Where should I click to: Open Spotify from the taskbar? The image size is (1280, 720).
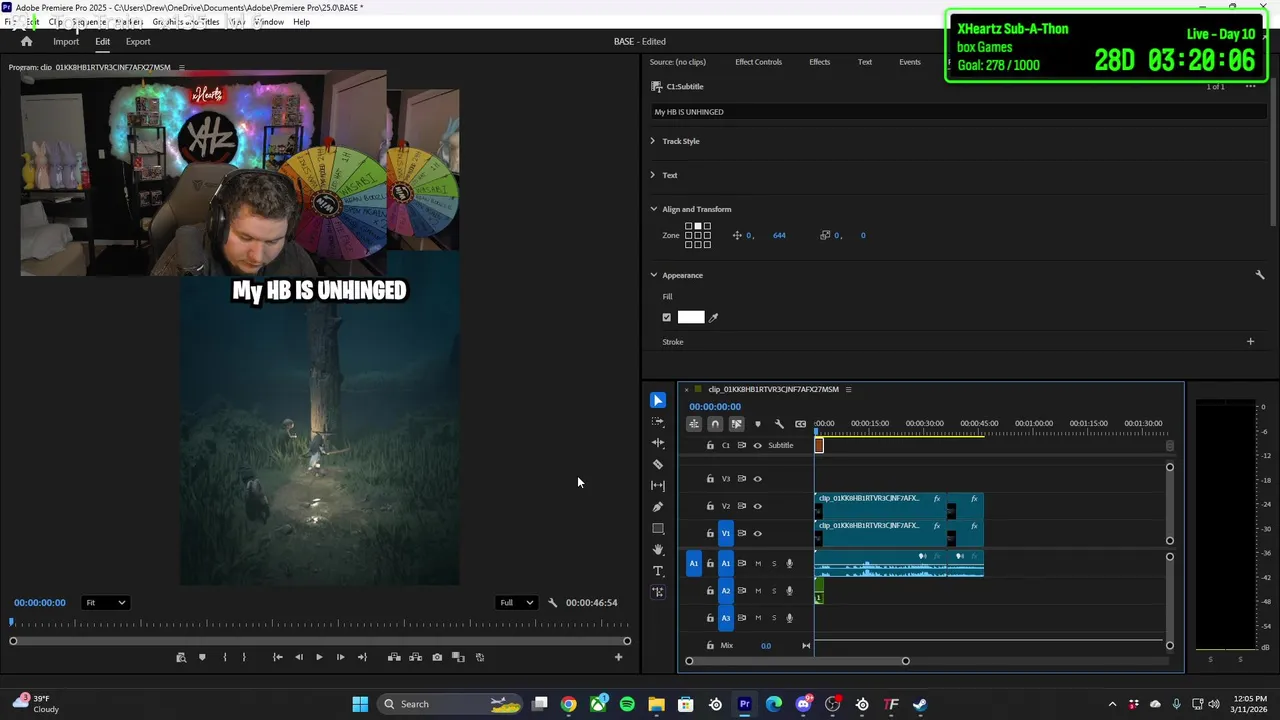pos(627,704)
